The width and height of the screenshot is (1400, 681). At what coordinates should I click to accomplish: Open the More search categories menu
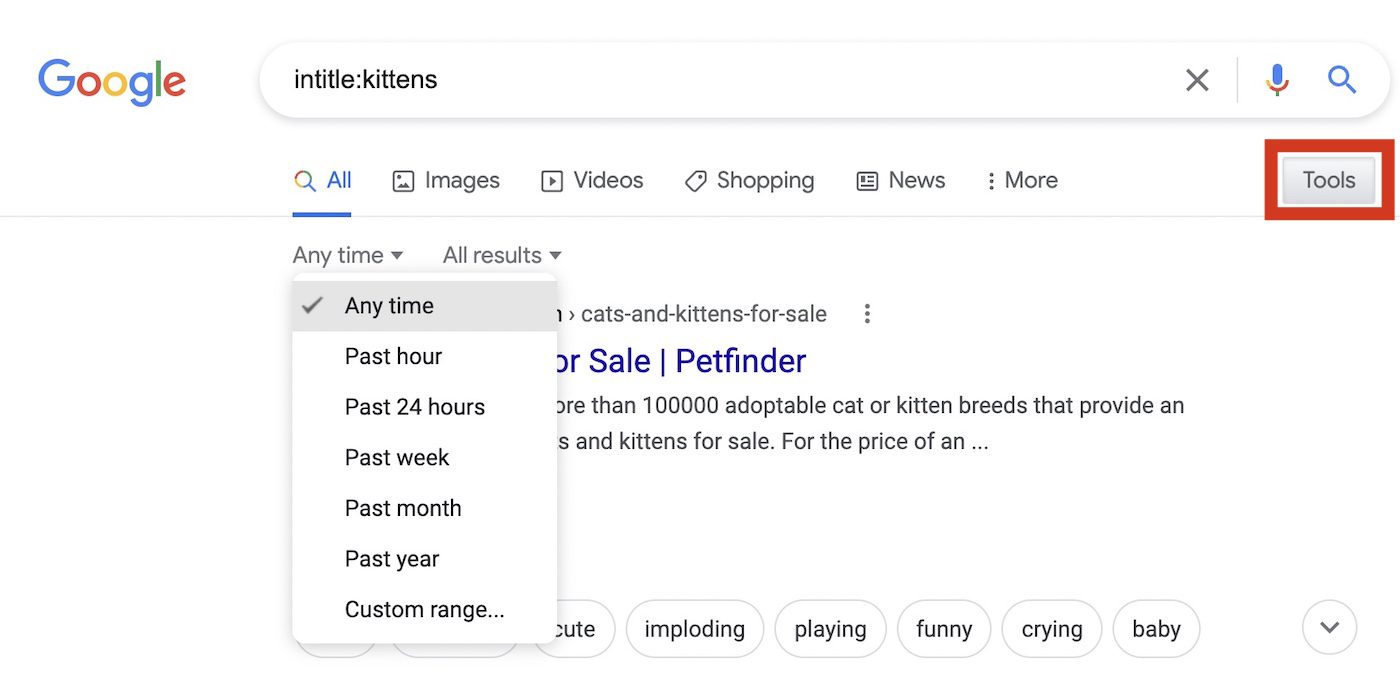(x=1020, y=181)
